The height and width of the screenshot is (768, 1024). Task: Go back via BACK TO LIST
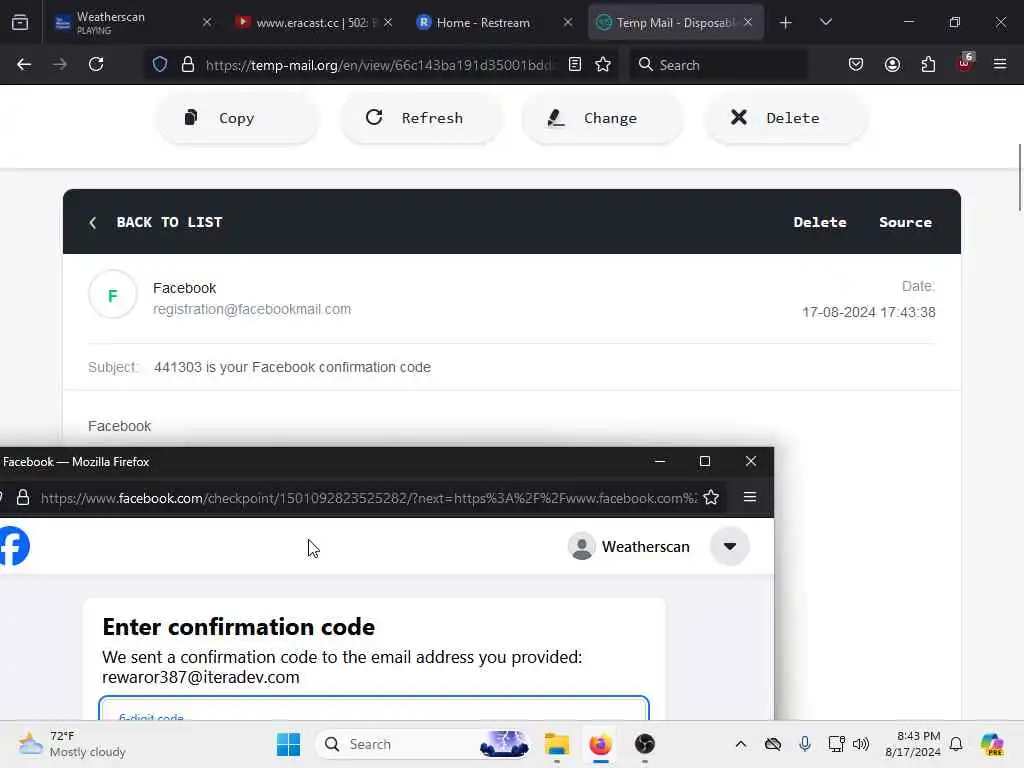pos(155,222)
